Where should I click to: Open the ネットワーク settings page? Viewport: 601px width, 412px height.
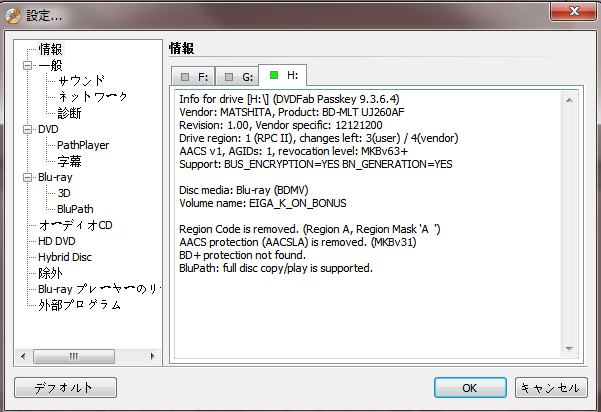pyautogui.click(x=93, y=97)
